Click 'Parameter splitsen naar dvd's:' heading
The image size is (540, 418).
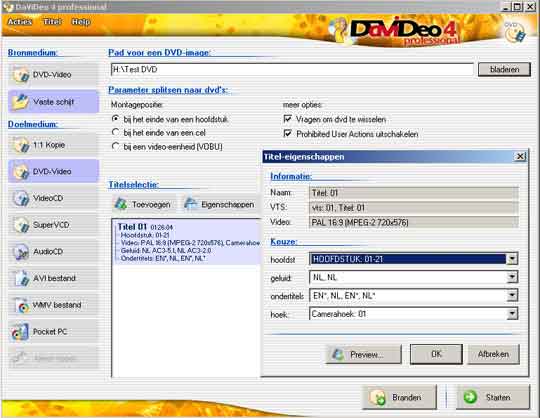point(168,90)
